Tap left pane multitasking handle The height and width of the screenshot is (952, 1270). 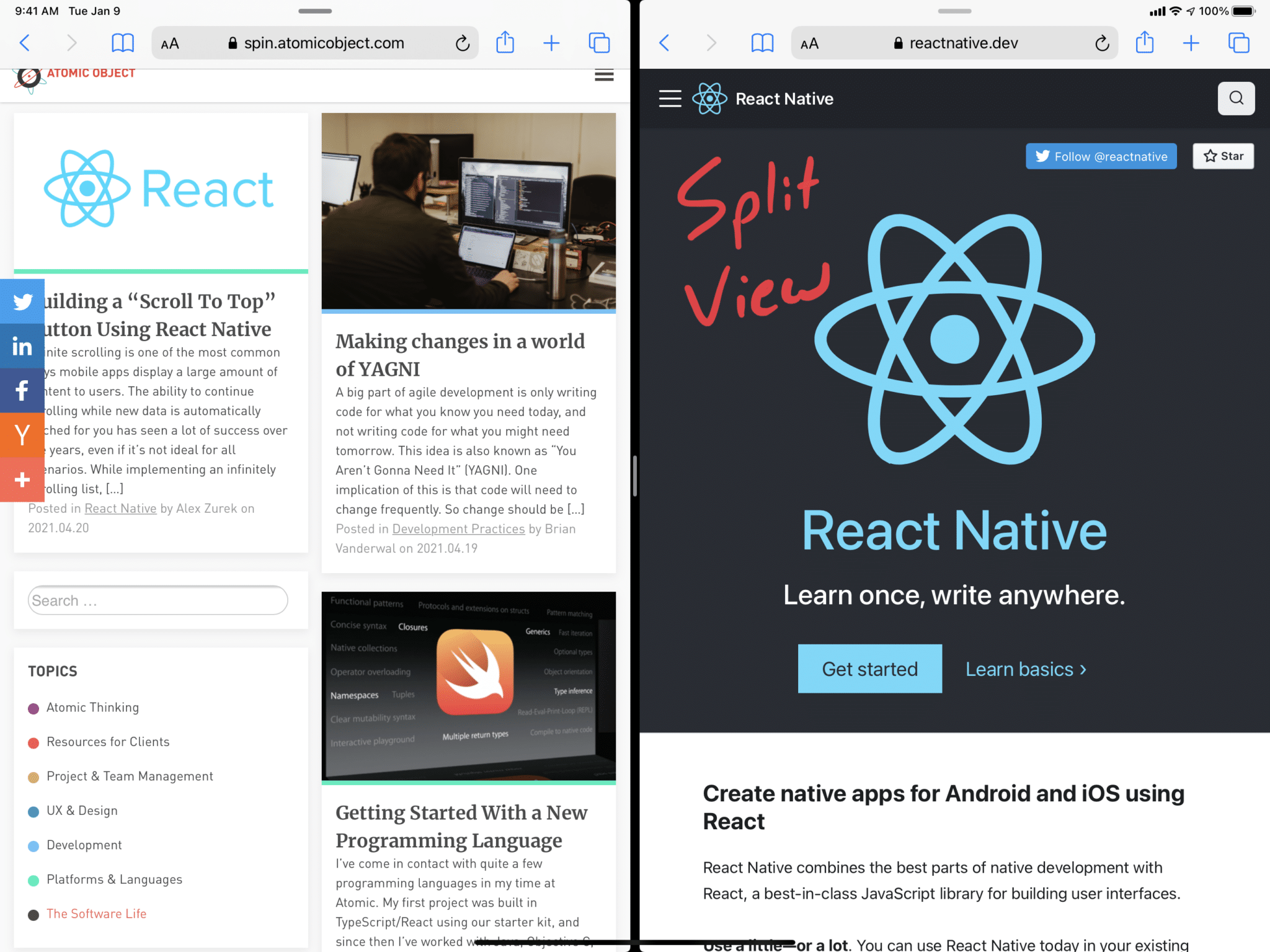[x=315, y=11]
